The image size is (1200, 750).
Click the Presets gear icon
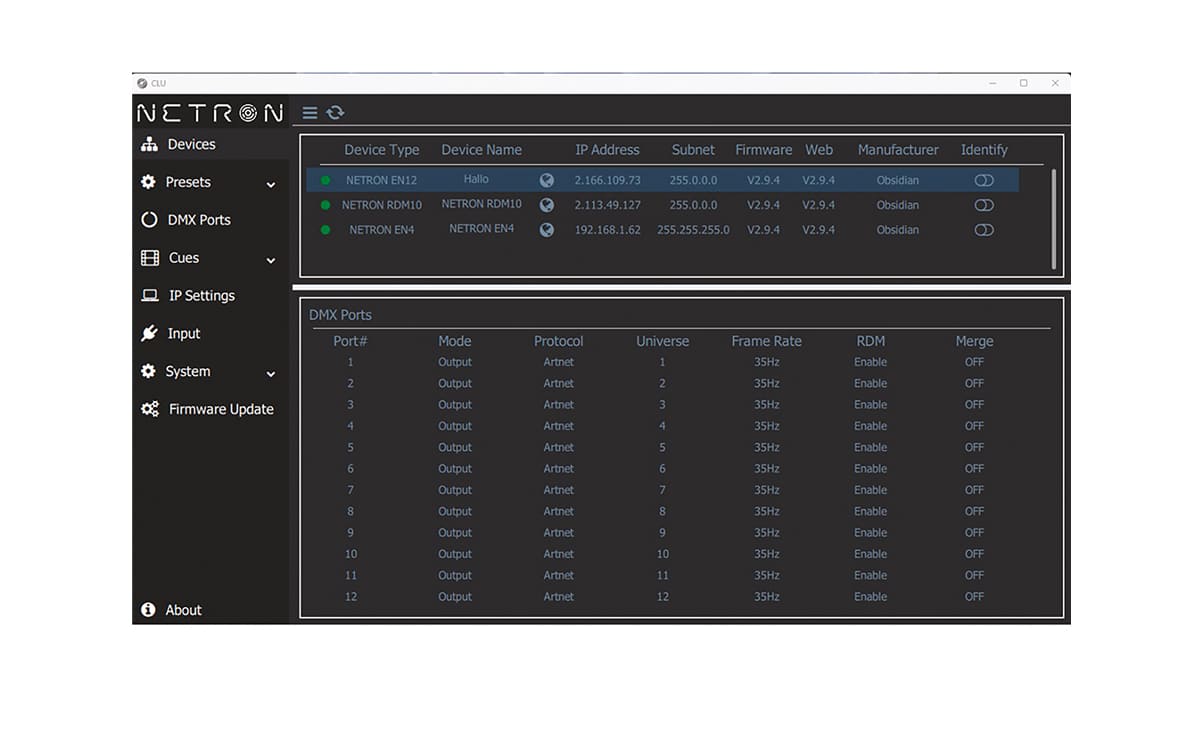(148, 182)
